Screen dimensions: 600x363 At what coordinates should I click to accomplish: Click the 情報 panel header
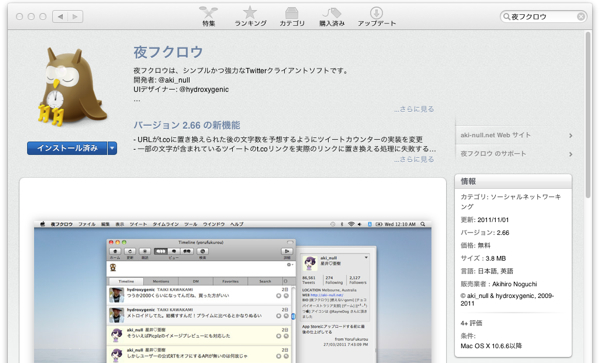[513, 181]
